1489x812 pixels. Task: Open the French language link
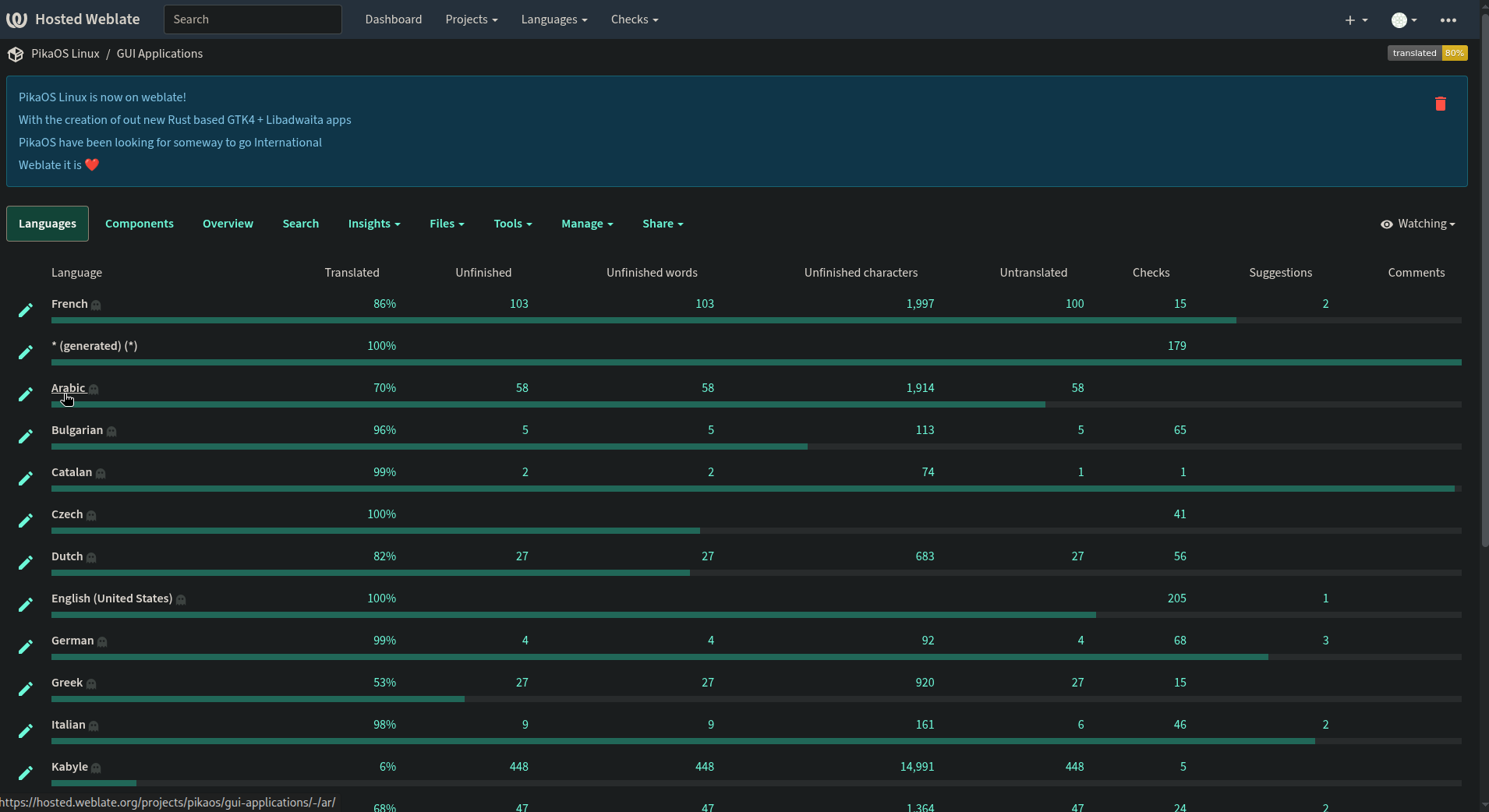pos(69,304)
